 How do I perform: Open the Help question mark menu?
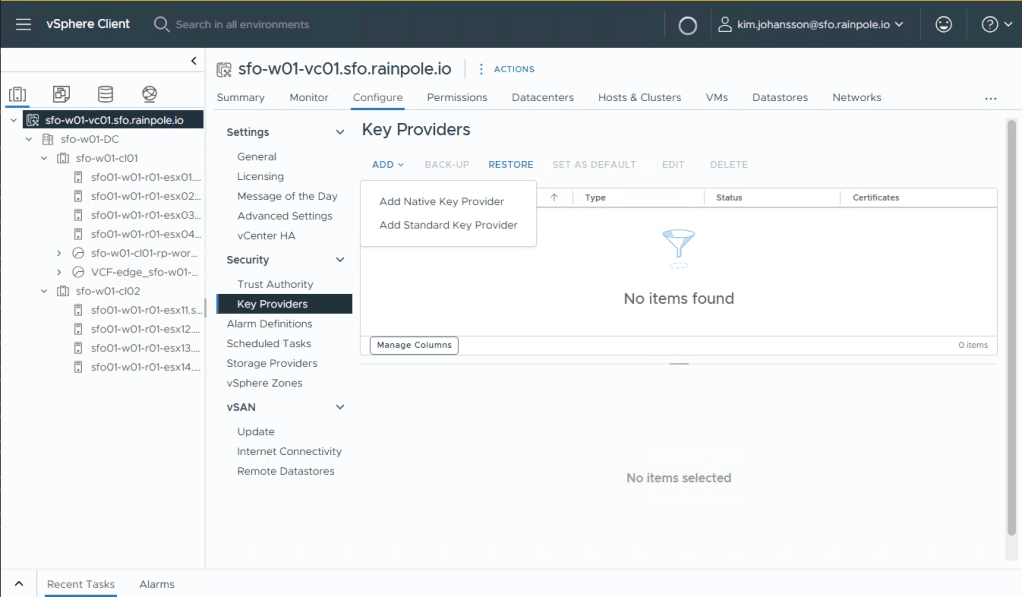[x=996, y=24]
